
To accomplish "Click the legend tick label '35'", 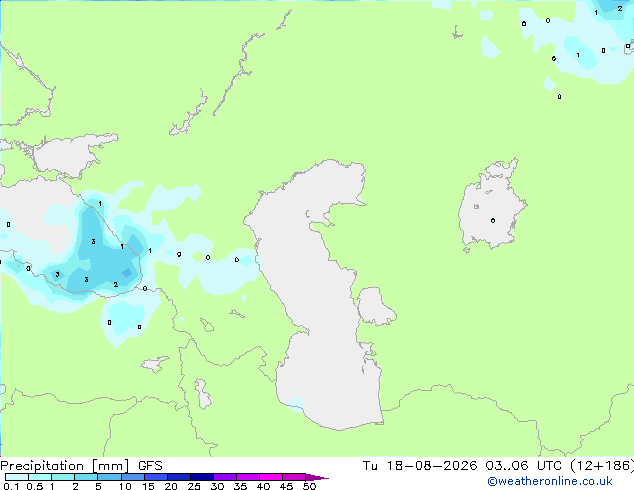I will 240,486.
